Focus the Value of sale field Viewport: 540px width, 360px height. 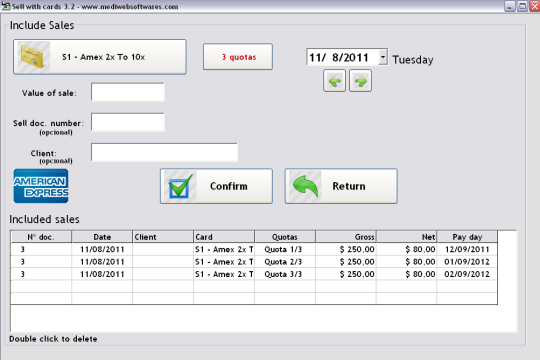click(x=128, y=92)
